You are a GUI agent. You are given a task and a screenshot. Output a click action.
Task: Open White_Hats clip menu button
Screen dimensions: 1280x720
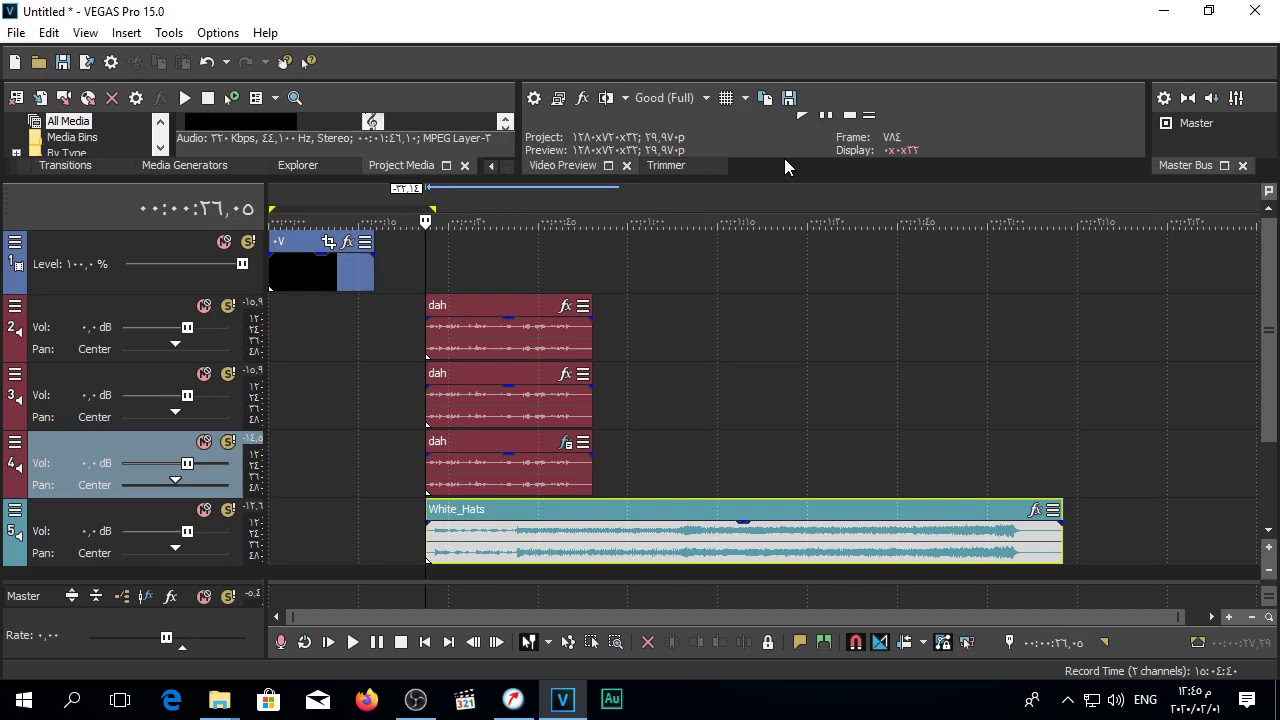(1053, 510)
